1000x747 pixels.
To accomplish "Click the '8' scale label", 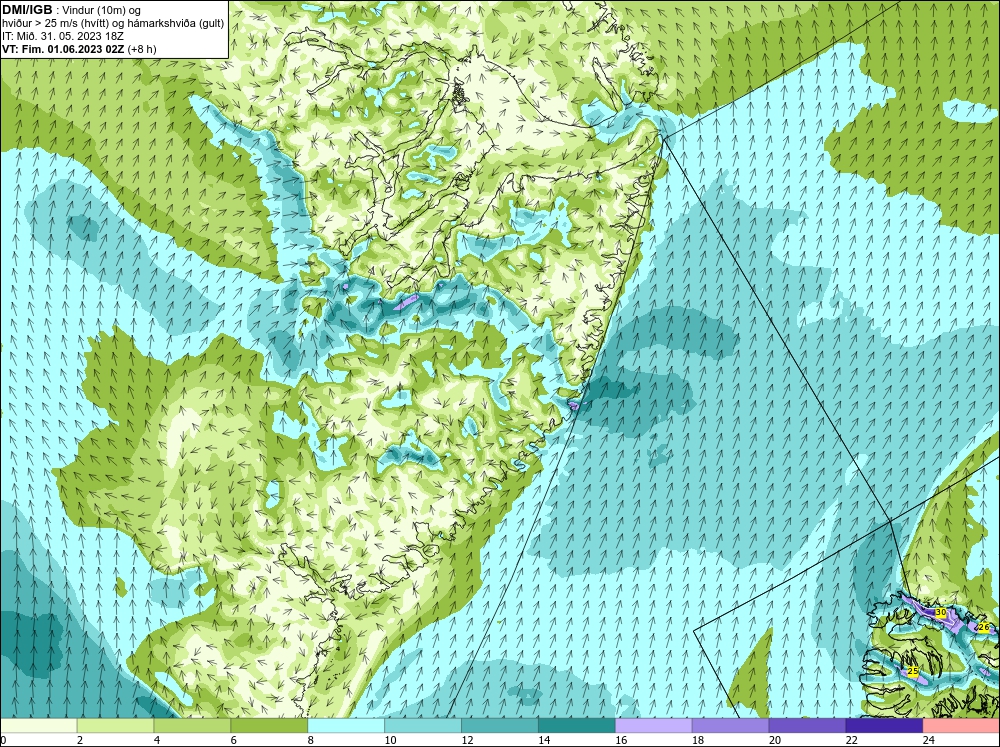I will tap(311, 740).
